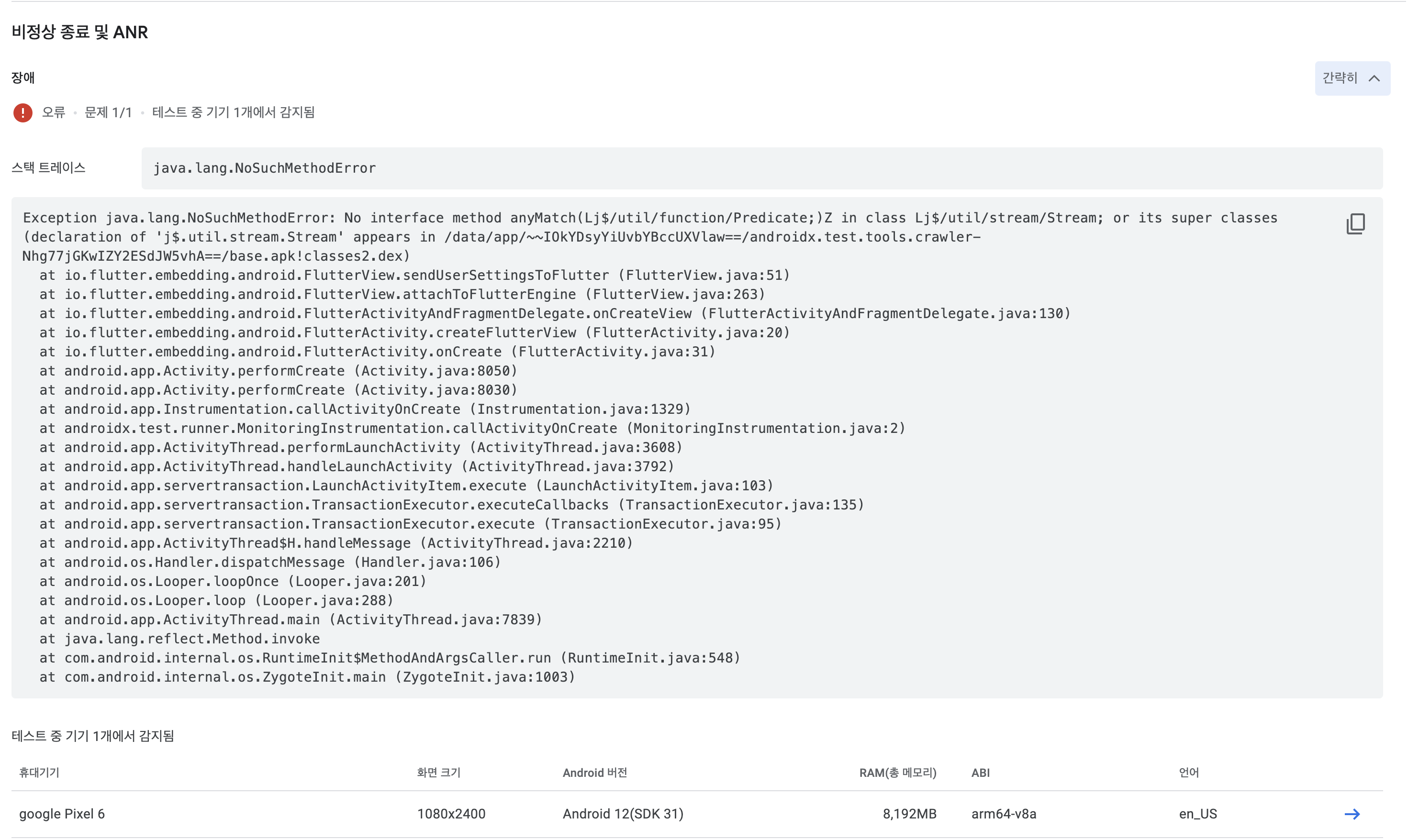This screenshot has height=840, width=1408.
Task: Click the 문제 1/1 issue counter
Action: coord(108,112)
